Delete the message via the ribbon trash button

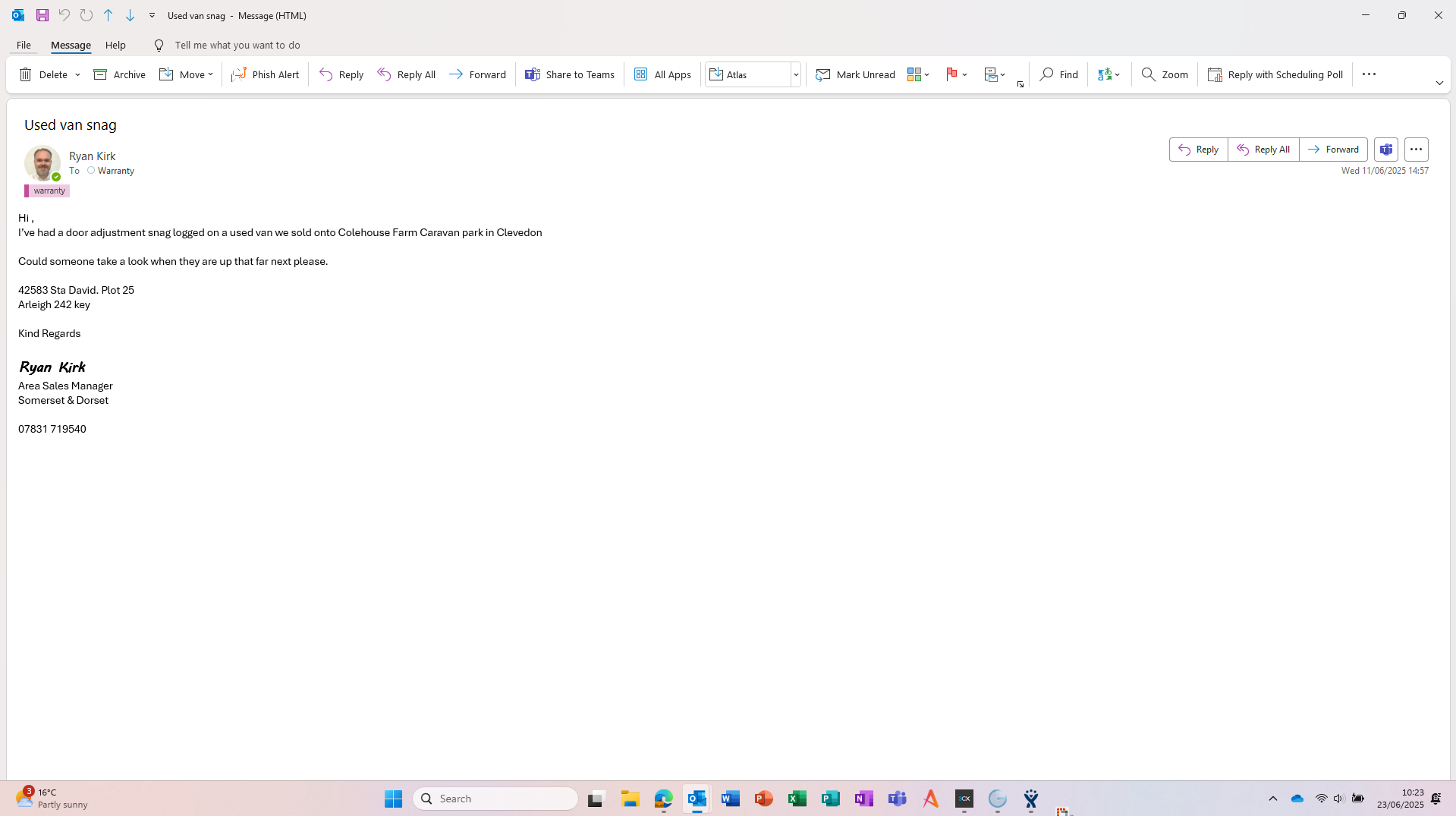tap(43, 74)
